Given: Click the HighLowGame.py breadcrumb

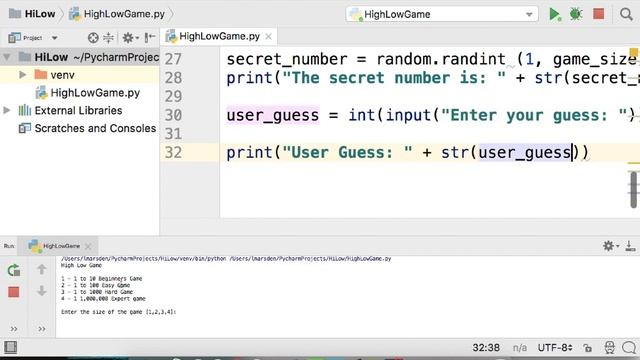Looking at the screenshot, I should point(117,14).
